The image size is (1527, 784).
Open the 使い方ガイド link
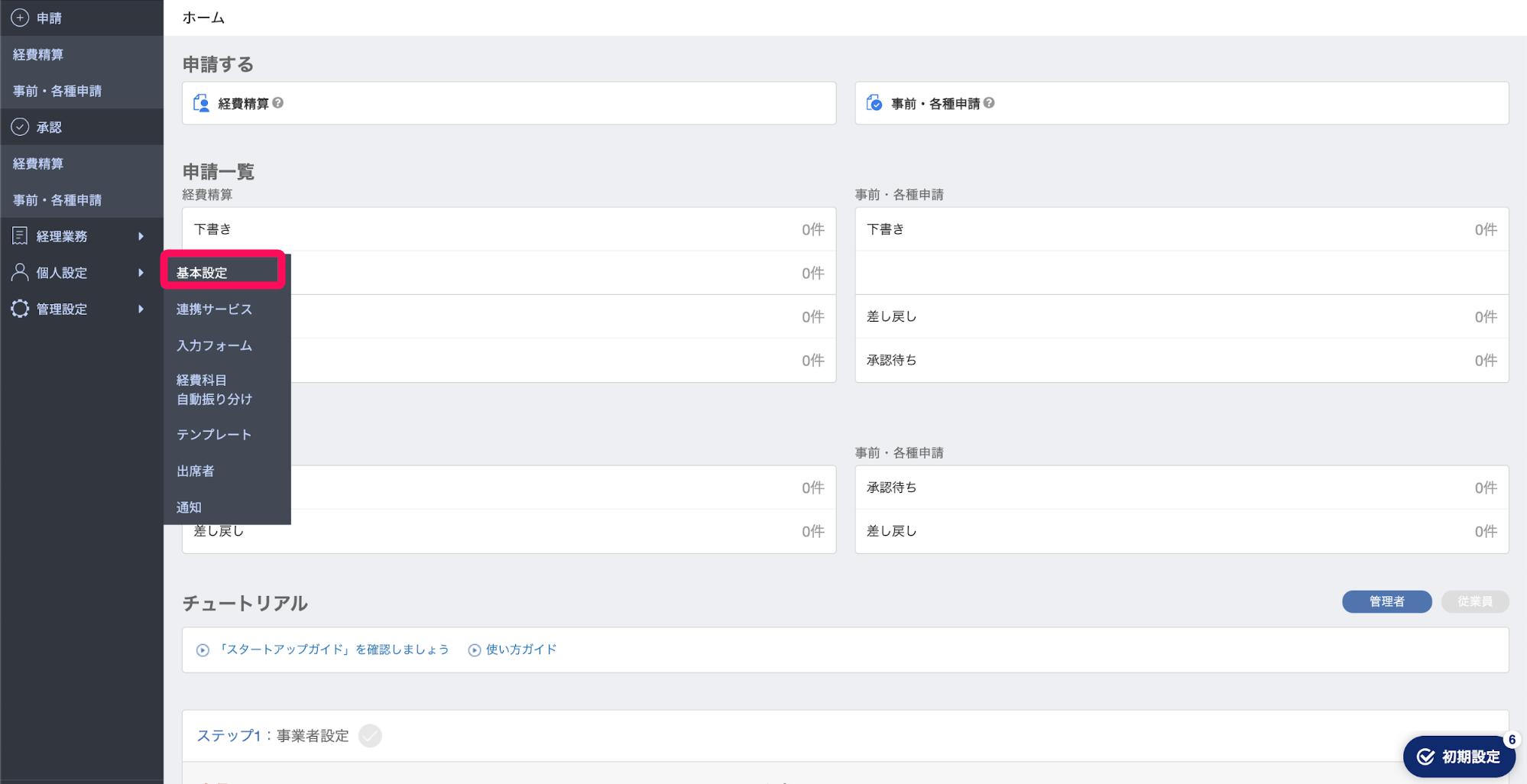(521, 650)
